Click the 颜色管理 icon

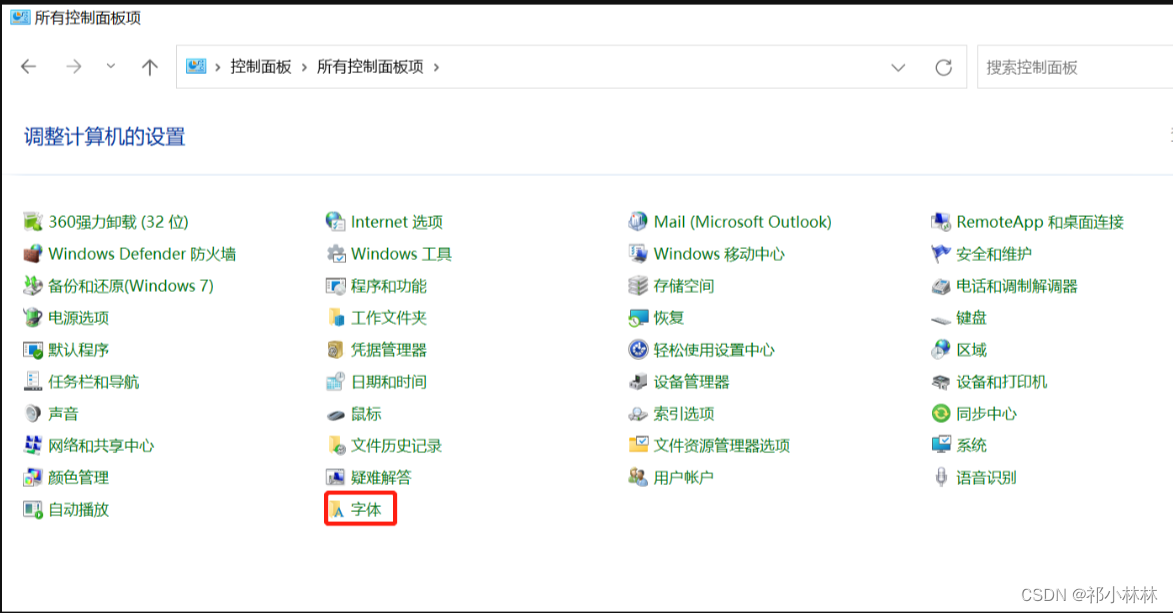click(32, 478)
